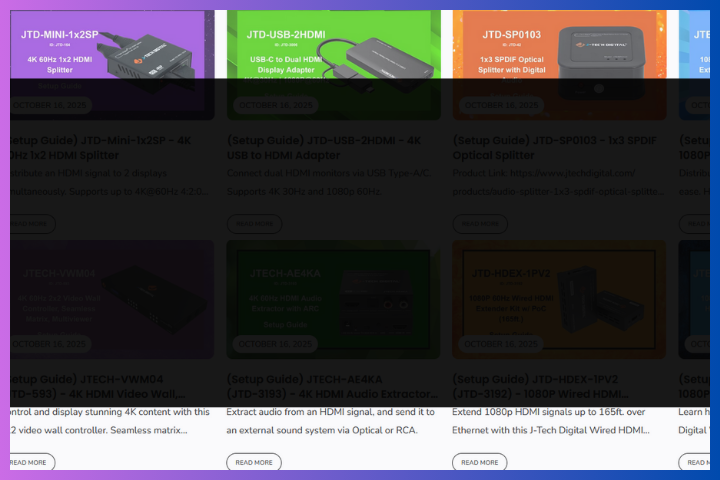Open the JTD-Mini-1x2SP HDMI Splitter setup guide title
The image size is (720, 480).
tap(100, 147)
